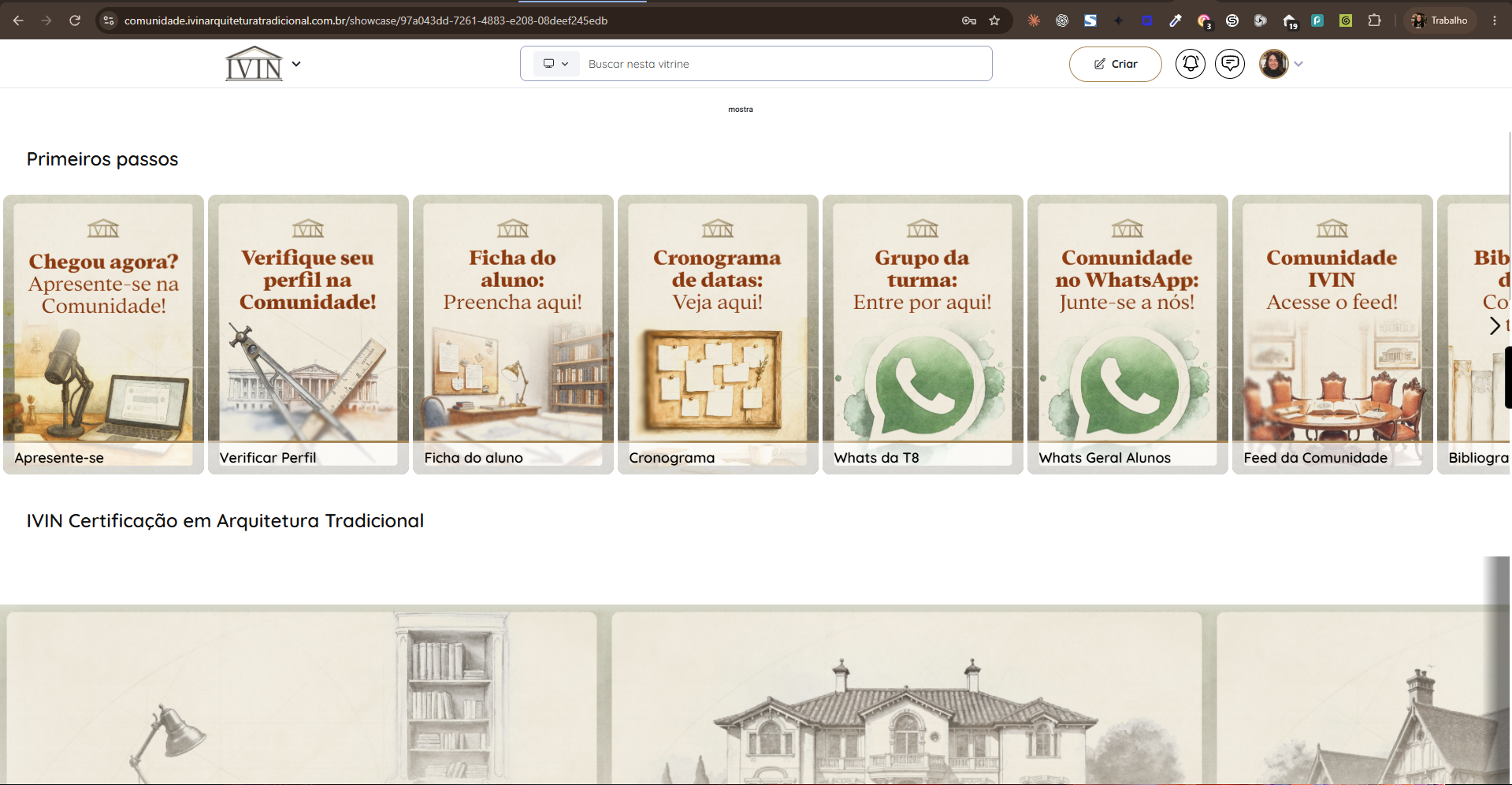This screenshot has height=785, width=1512.
Task: Open the Trabalho browser profile button
Action: pyautogui.click(x=1440, y=20)
